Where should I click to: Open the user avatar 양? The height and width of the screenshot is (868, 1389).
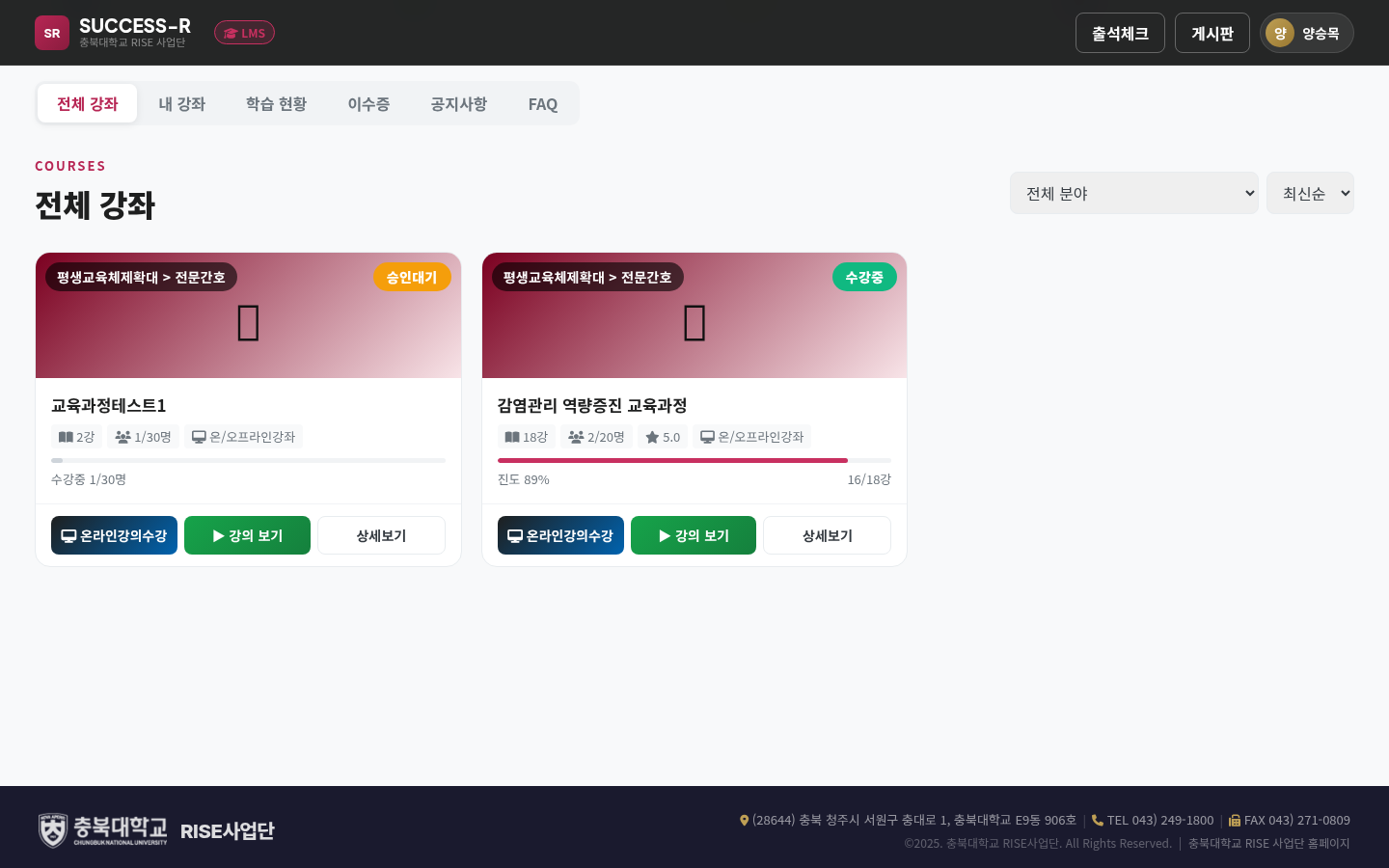(1280, 33)
